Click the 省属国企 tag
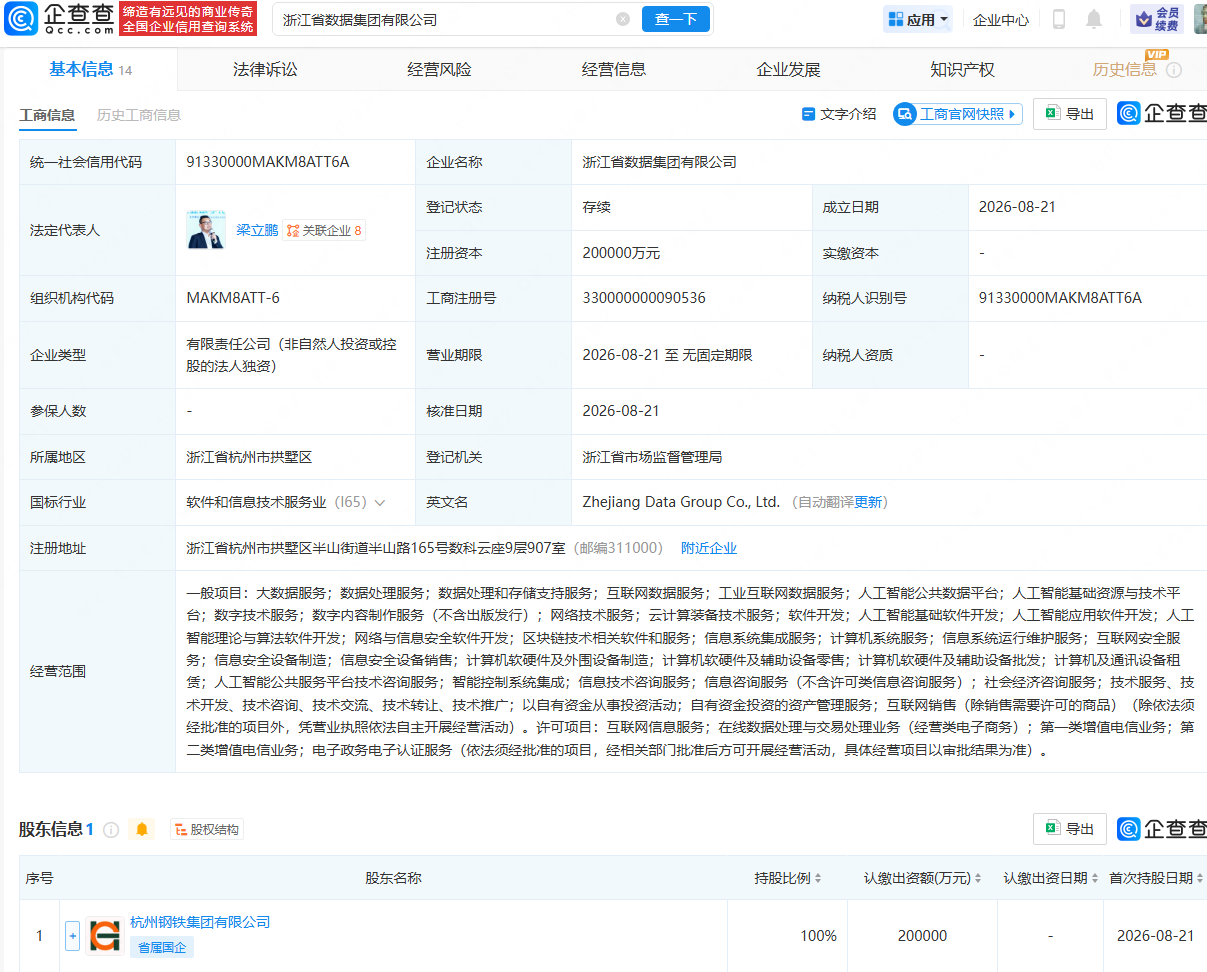 (162, 947)
